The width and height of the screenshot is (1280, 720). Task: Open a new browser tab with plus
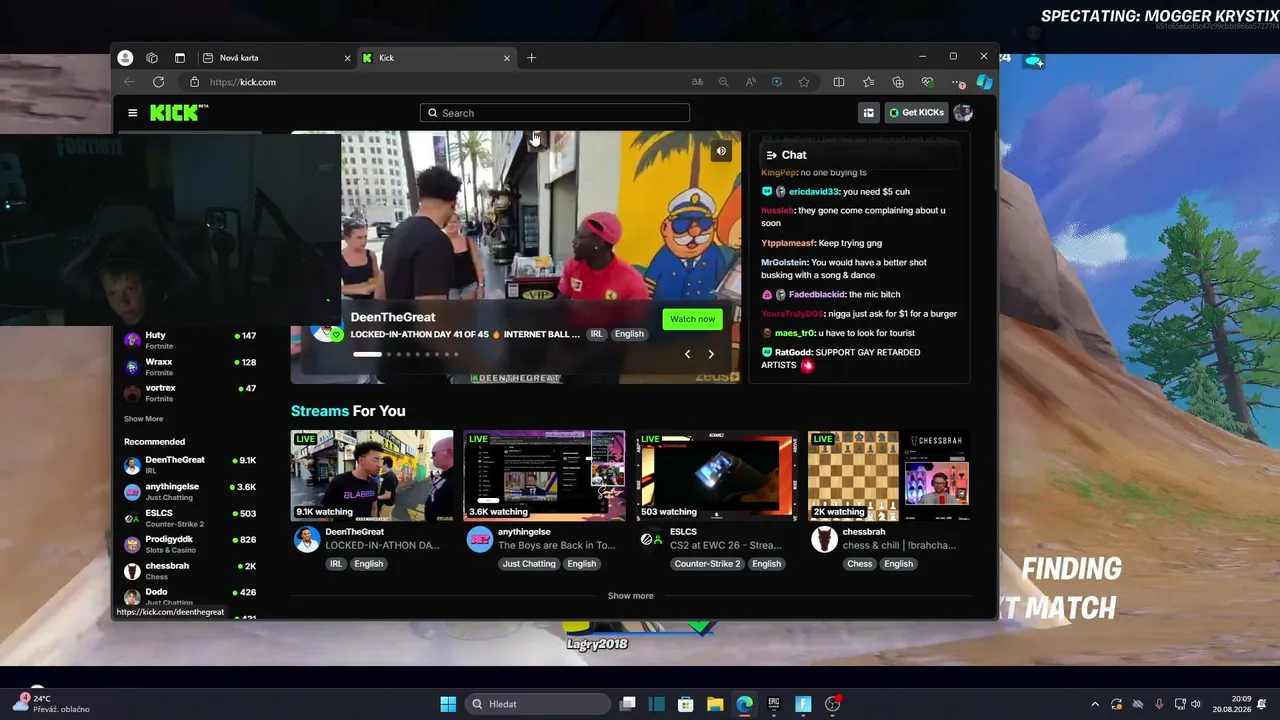click(x=531, y=58)
